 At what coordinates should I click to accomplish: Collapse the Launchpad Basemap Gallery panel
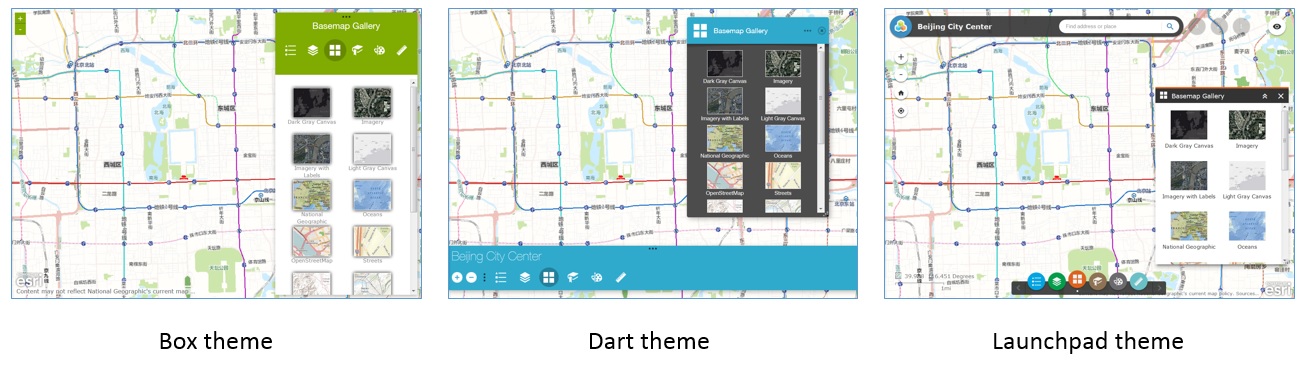(x=1265, y=96)
